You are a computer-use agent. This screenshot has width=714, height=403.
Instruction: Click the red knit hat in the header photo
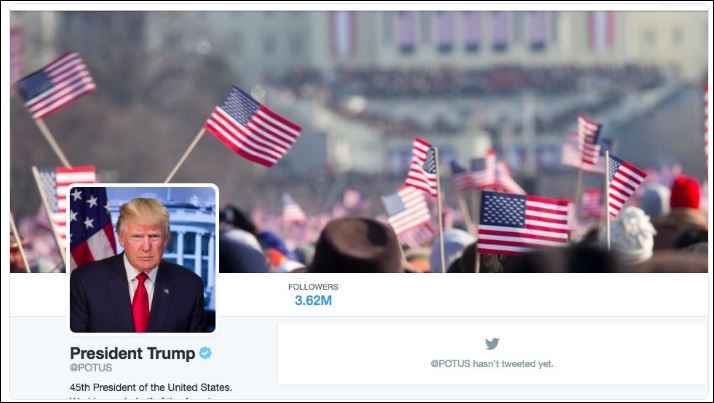(x=685, y=193)
